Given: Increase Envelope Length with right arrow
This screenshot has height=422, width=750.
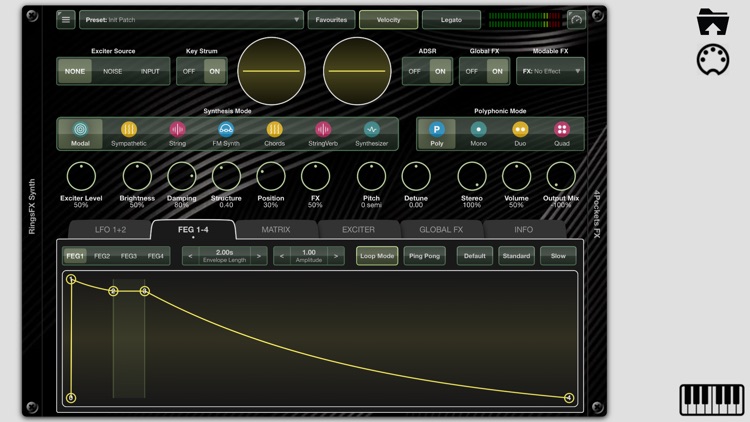Looking at the screenshot, I should point(259,256).
